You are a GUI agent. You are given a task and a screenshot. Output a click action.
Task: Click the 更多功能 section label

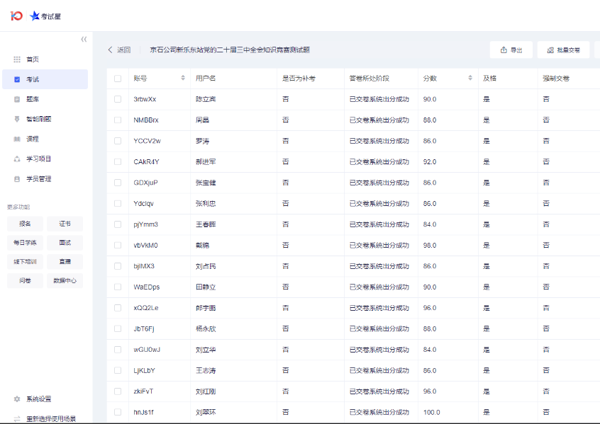[18, 207]
